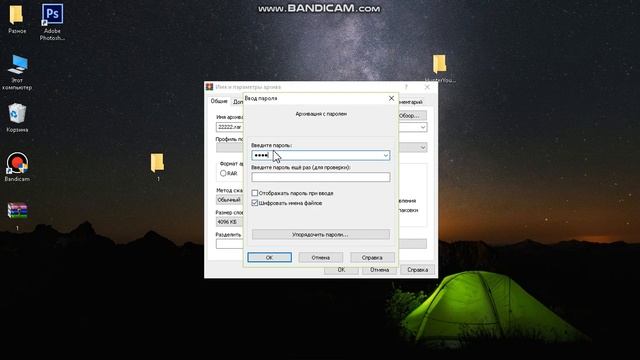The height and width of the screenshot is (360, 640).
Task: Uncheck the Шифровать имена файлов checkbox
Action: [255, 203]
